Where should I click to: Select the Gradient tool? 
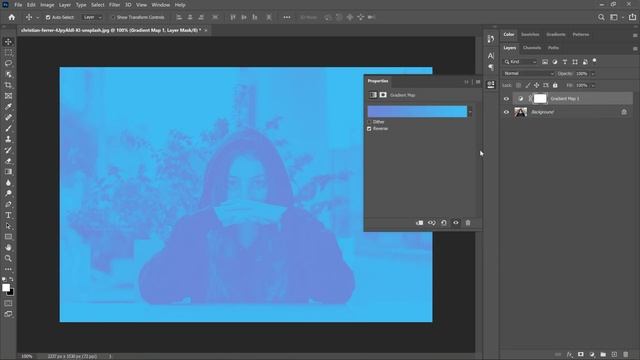(x=8, y=172)
